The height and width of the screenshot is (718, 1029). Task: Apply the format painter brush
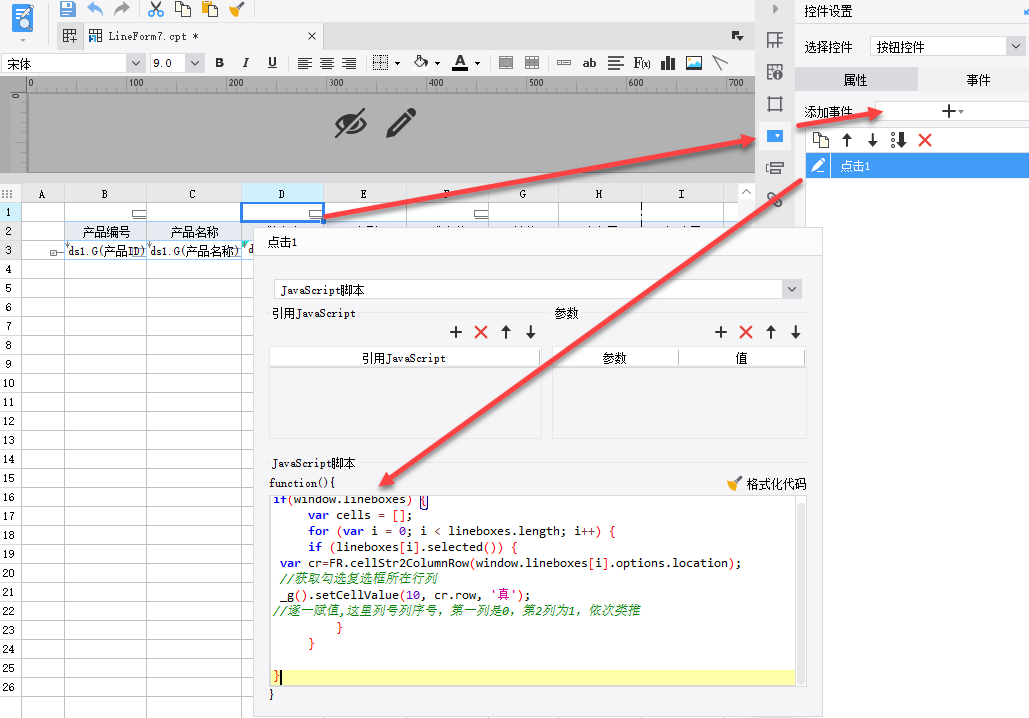(x=237, y=9)
